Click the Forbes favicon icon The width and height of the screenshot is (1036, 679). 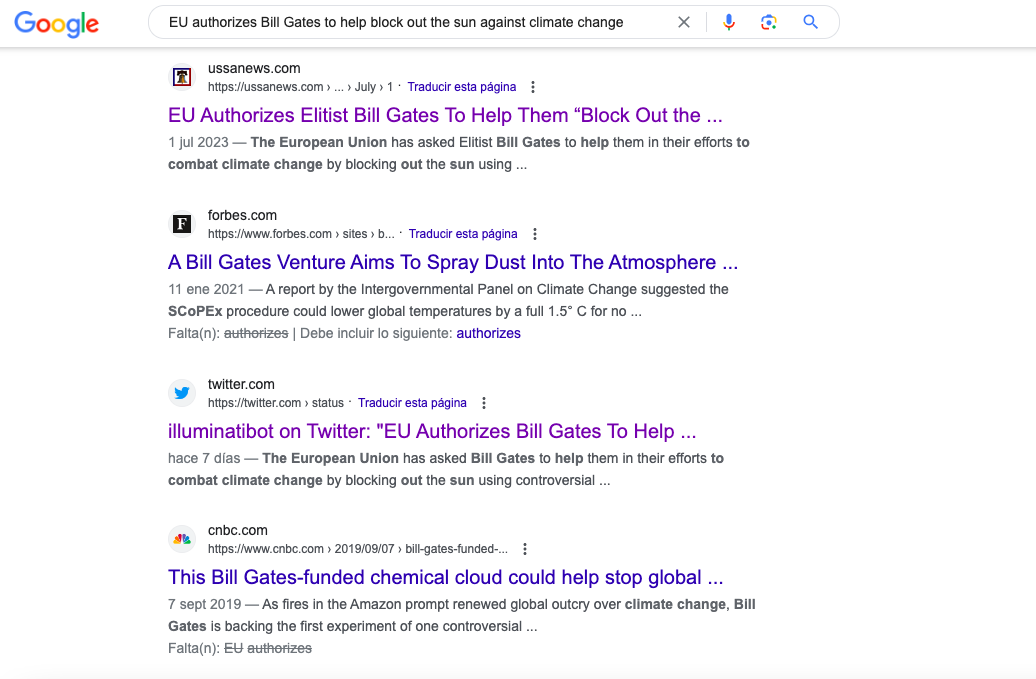click(182, 224)
